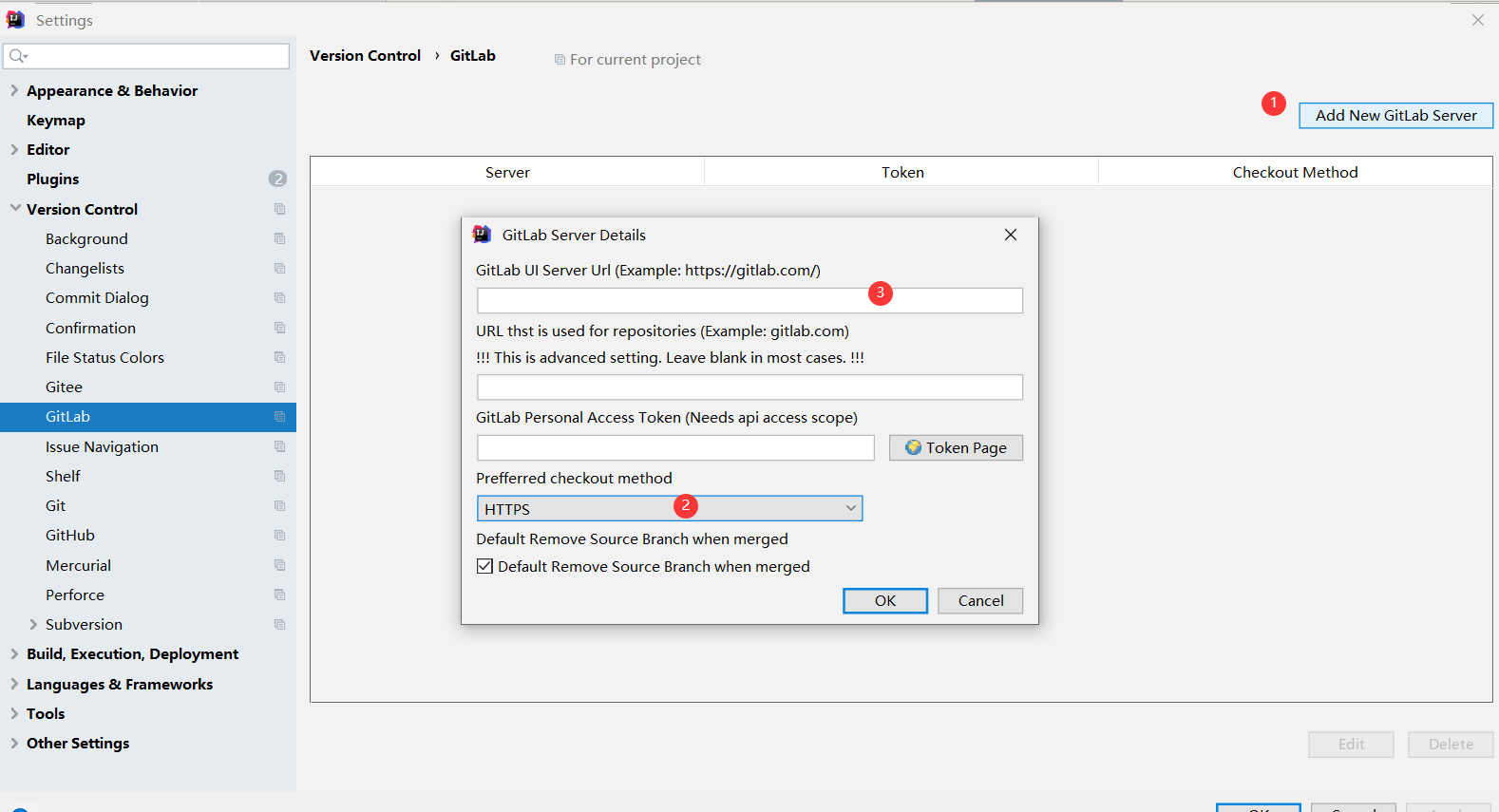1499x812 pixels.
Task: Expand the Editor section
Action: click(13, 149)
